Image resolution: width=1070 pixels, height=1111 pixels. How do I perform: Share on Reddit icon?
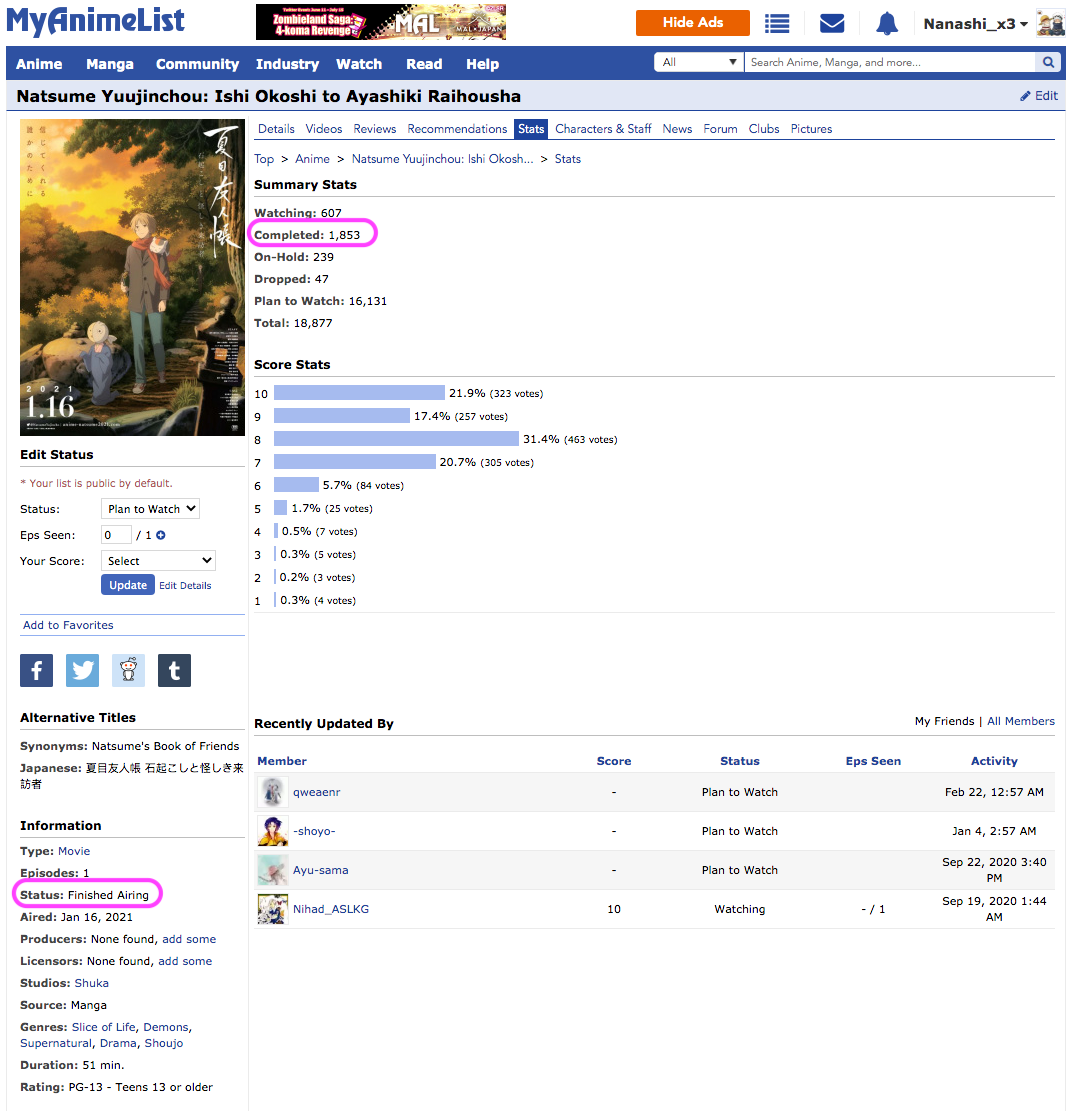click(x=128, y=671)
